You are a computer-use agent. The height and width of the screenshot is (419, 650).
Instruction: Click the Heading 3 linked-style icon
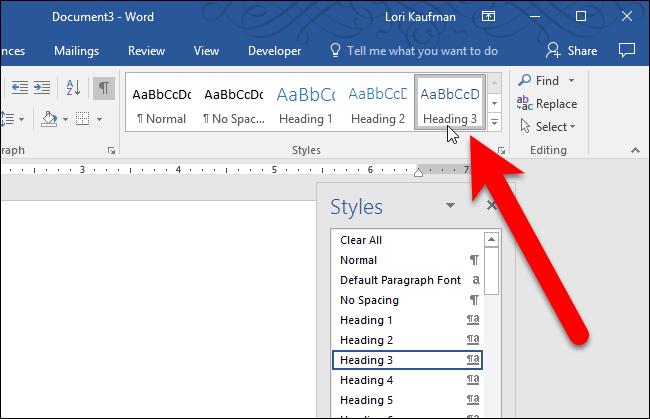pyautogui.click(x=473, y=359)
